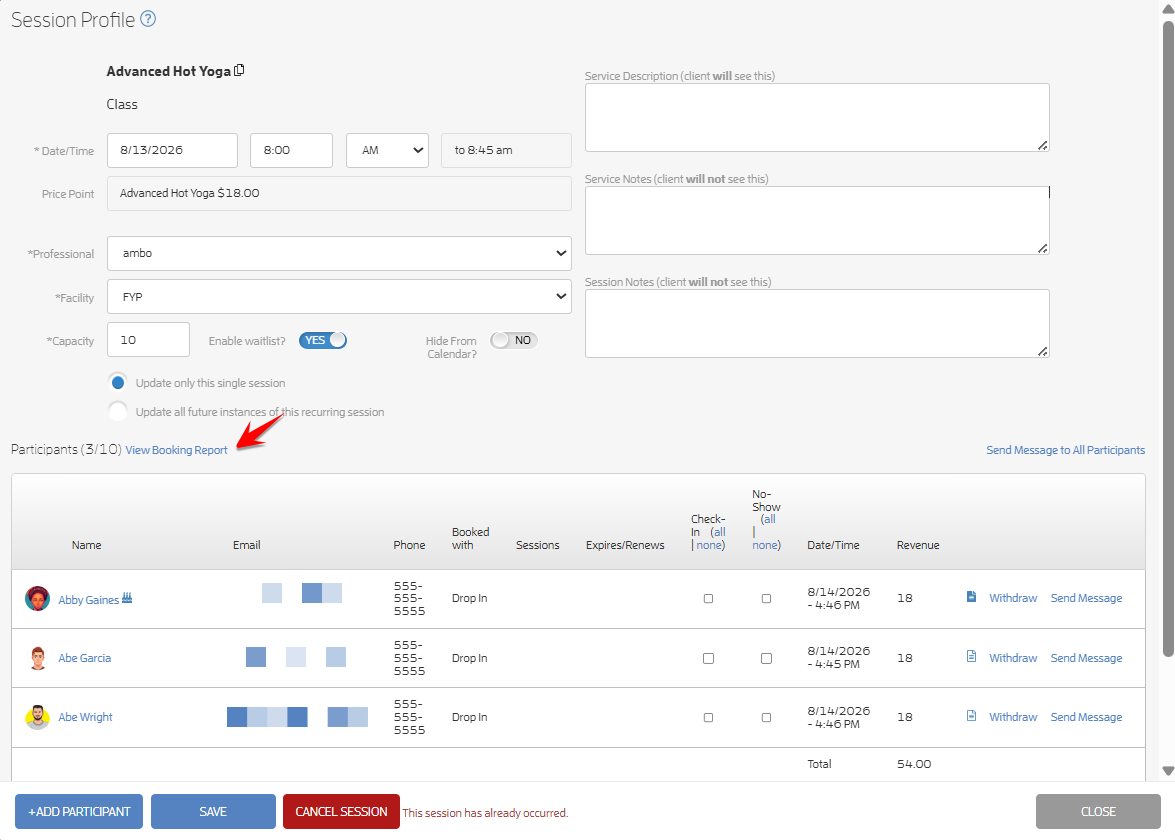The image size is (1175, 840).
Task: Check the No-Show box for Abby Gaines
Action: [x=766, y=599]
